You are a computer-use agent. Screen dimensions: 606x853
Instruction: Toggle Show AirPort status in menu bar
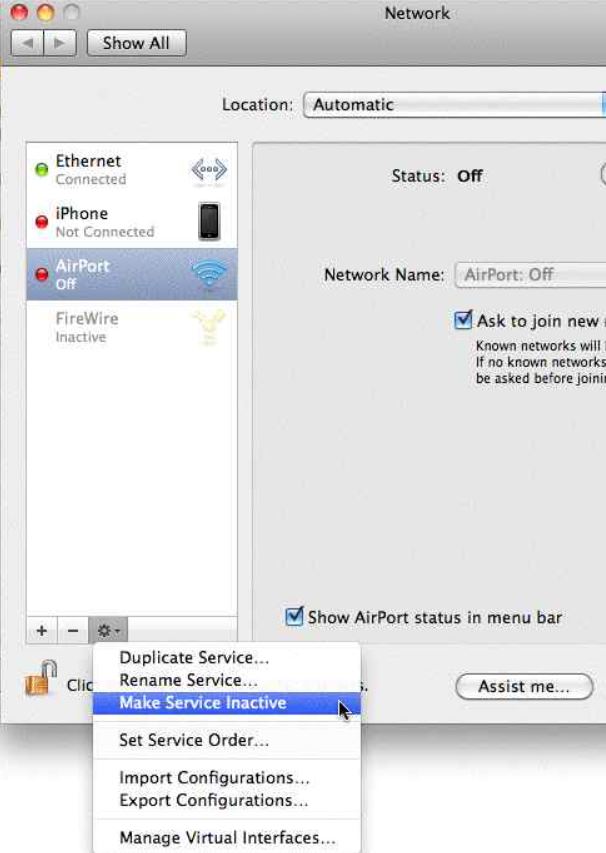(294, 616)
